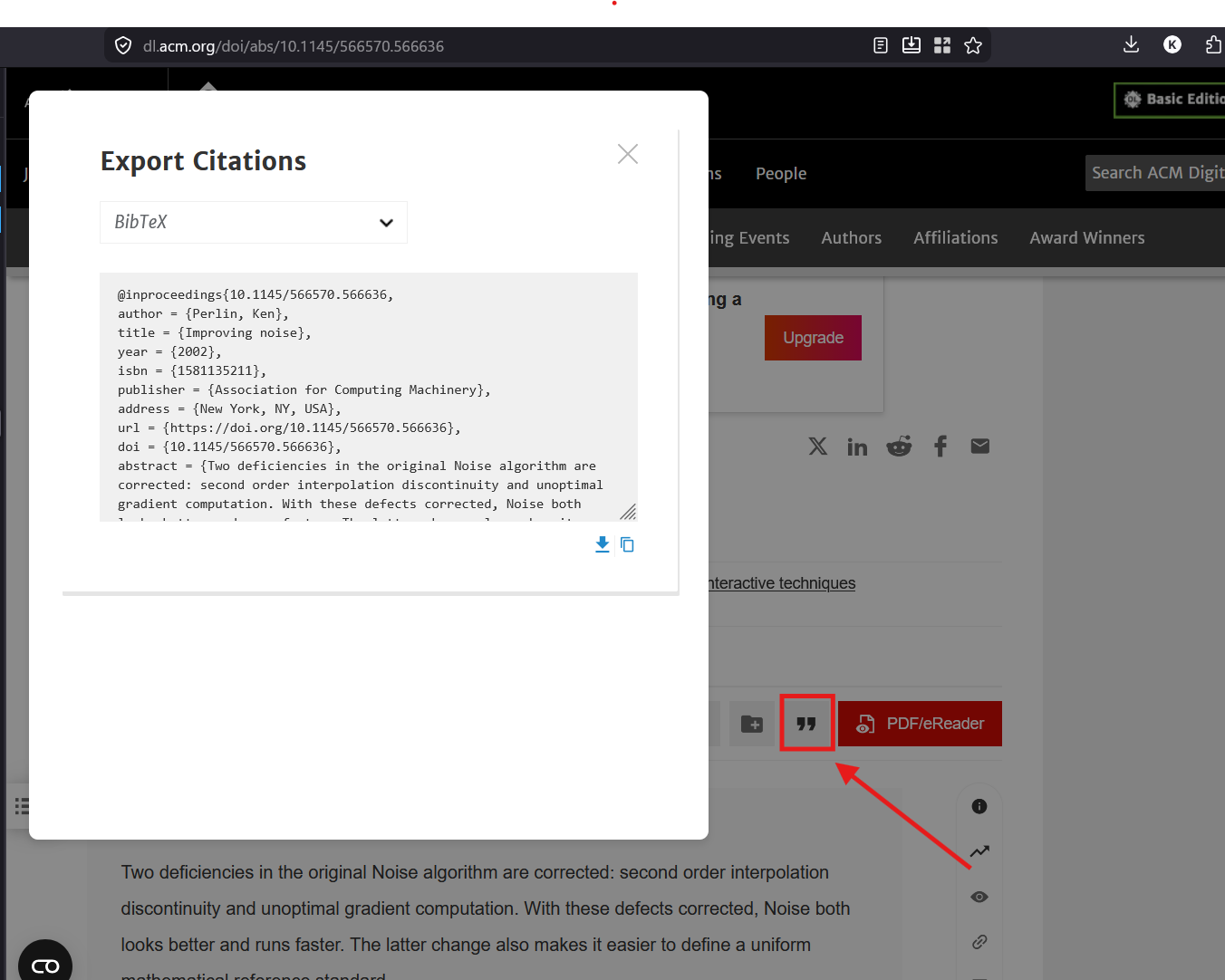Select the author = {Perlin, Ken} line
The image size is (1225, 980).
[x=203, y=313]
